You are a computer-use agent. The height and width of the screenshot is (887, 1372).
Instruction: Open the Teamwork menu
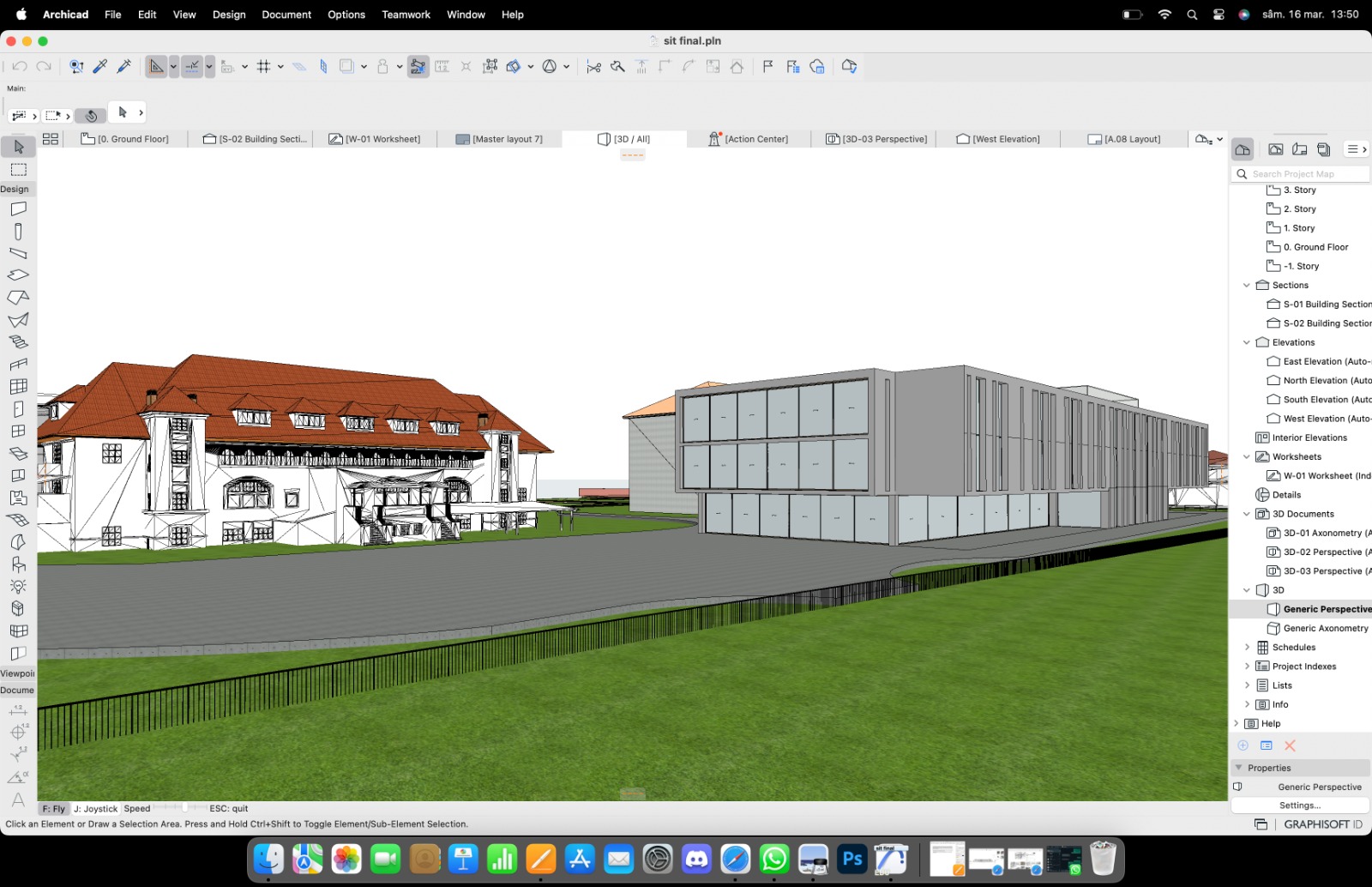pyautogui.click(x=406, y=15)
